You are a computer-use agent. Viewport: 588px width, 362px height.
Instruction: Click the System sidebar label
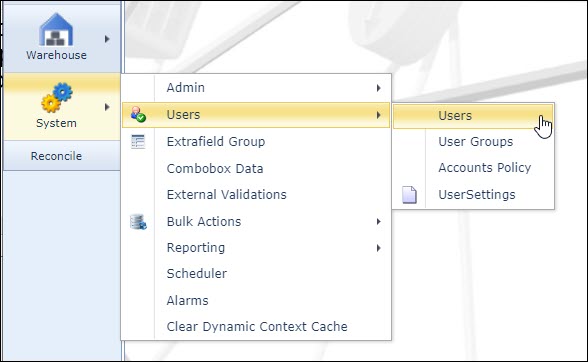pyautogui.click(x=56, y=123)
